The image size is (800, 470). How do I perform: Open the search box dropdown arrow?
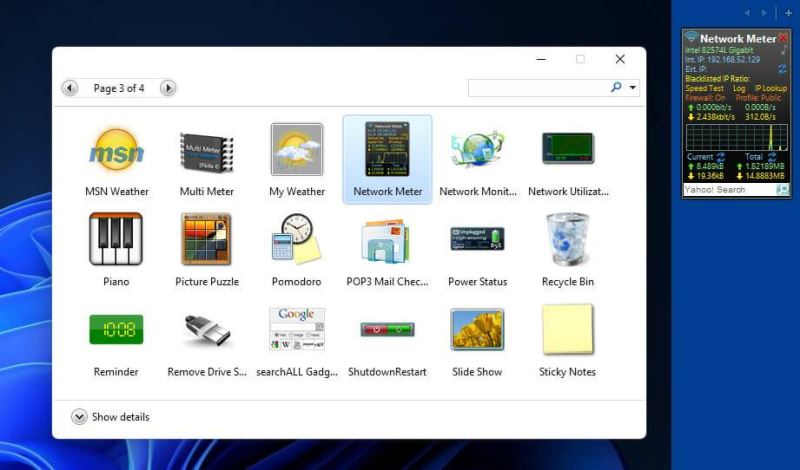[633, 88]
